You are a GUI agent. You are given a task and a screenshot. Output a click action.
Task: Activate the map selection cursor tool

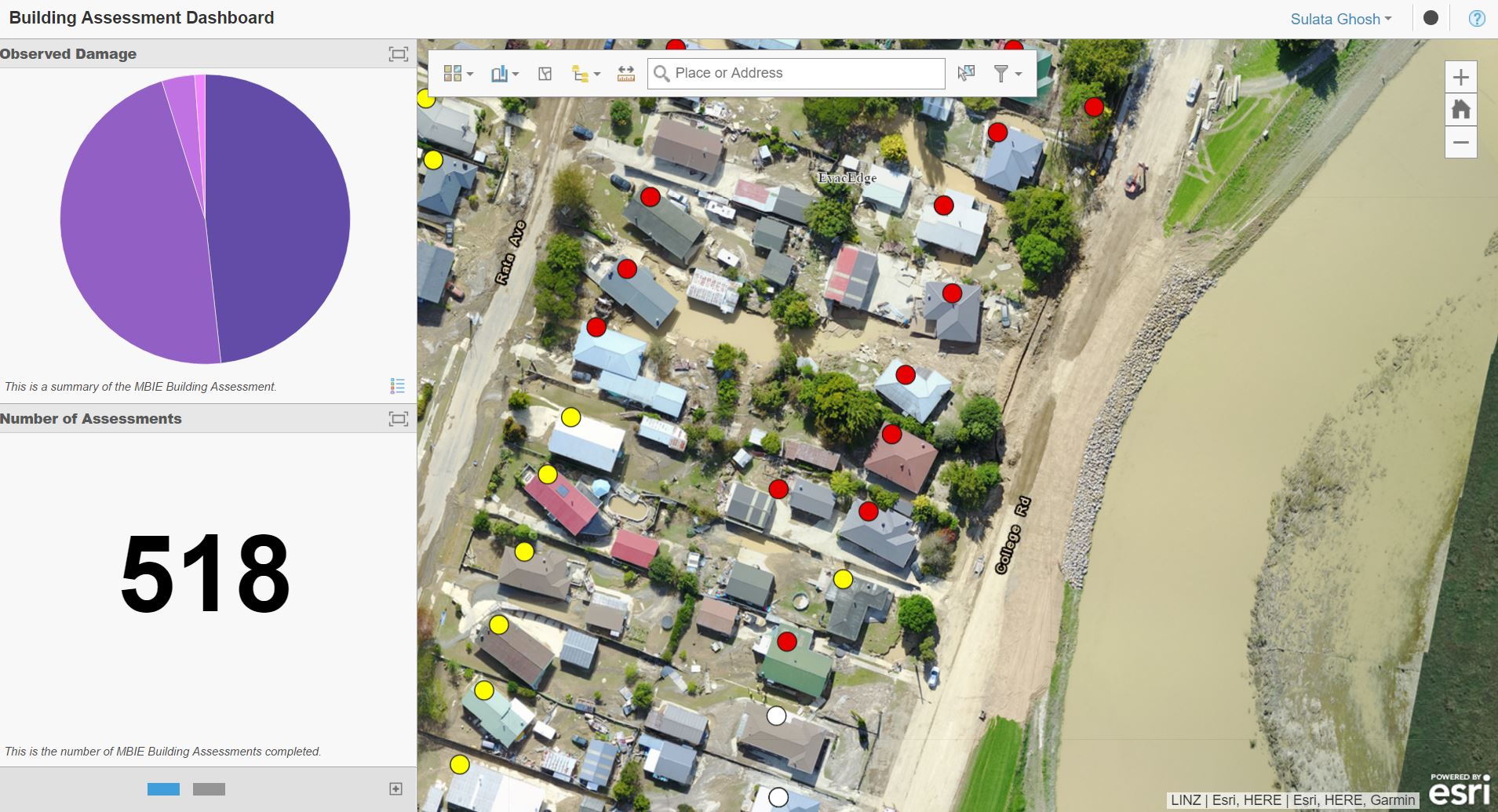tap(966, 73)
